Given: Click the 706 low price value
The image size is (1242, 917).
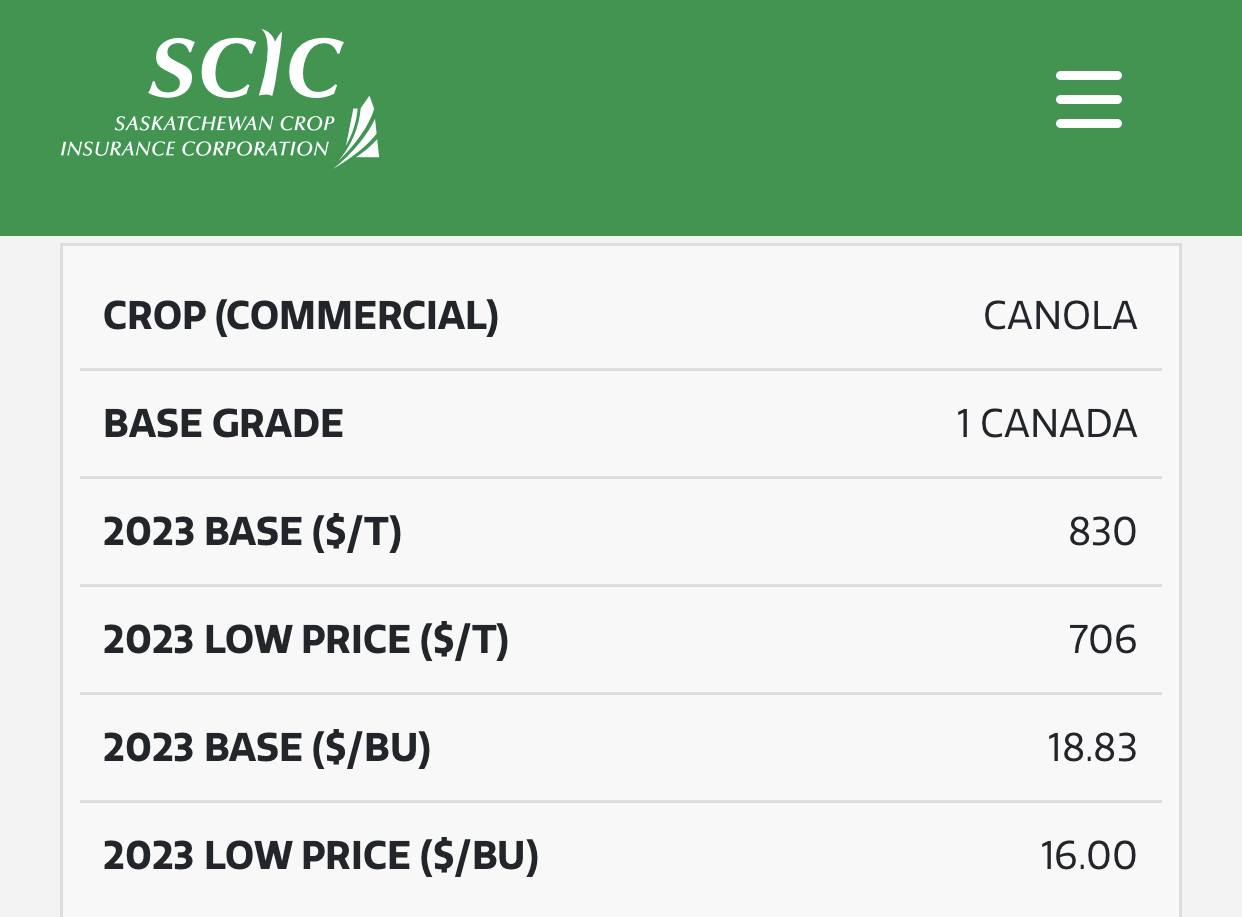Looking at the screenshot, I should (x=1103, y=640).
